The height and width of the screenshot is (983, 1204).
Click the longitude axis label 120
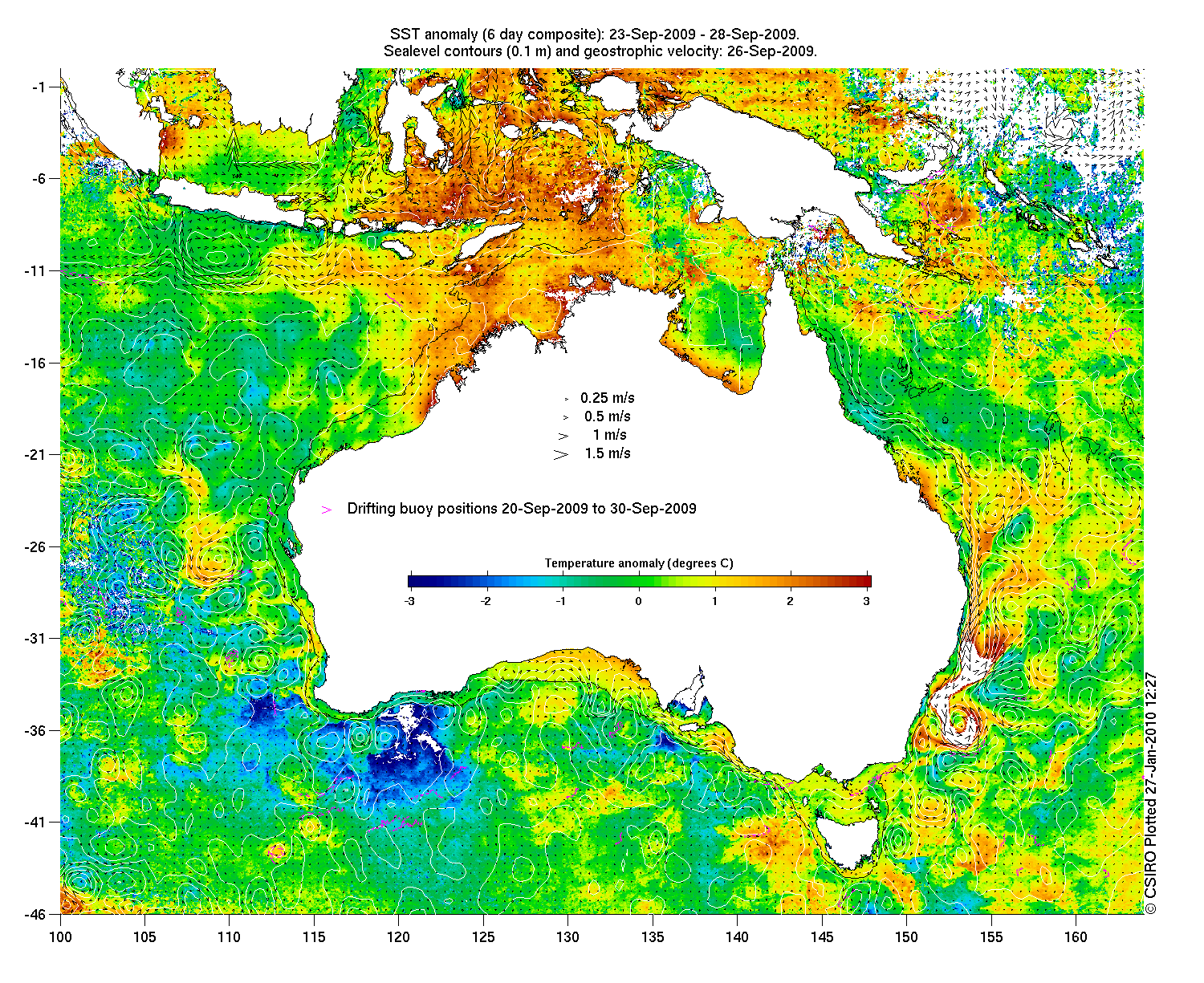(x=398, y=937)
